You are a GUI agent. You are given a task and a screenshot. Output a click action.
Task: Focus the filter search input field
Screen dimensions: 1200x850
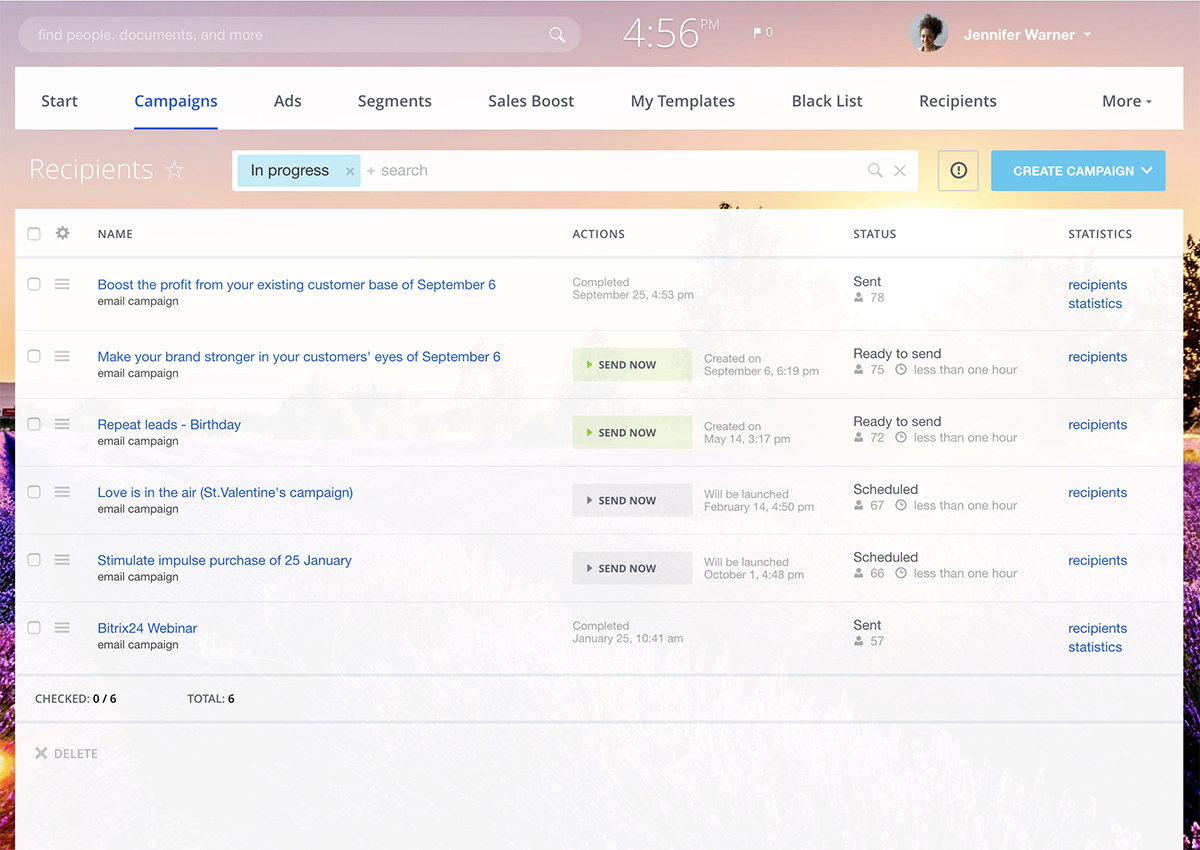(x=610, y=171)
